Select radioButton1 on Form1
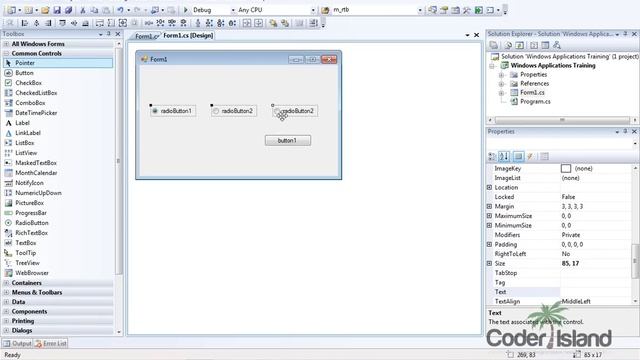This screenshot has height=360, width=640. [173, 111]
